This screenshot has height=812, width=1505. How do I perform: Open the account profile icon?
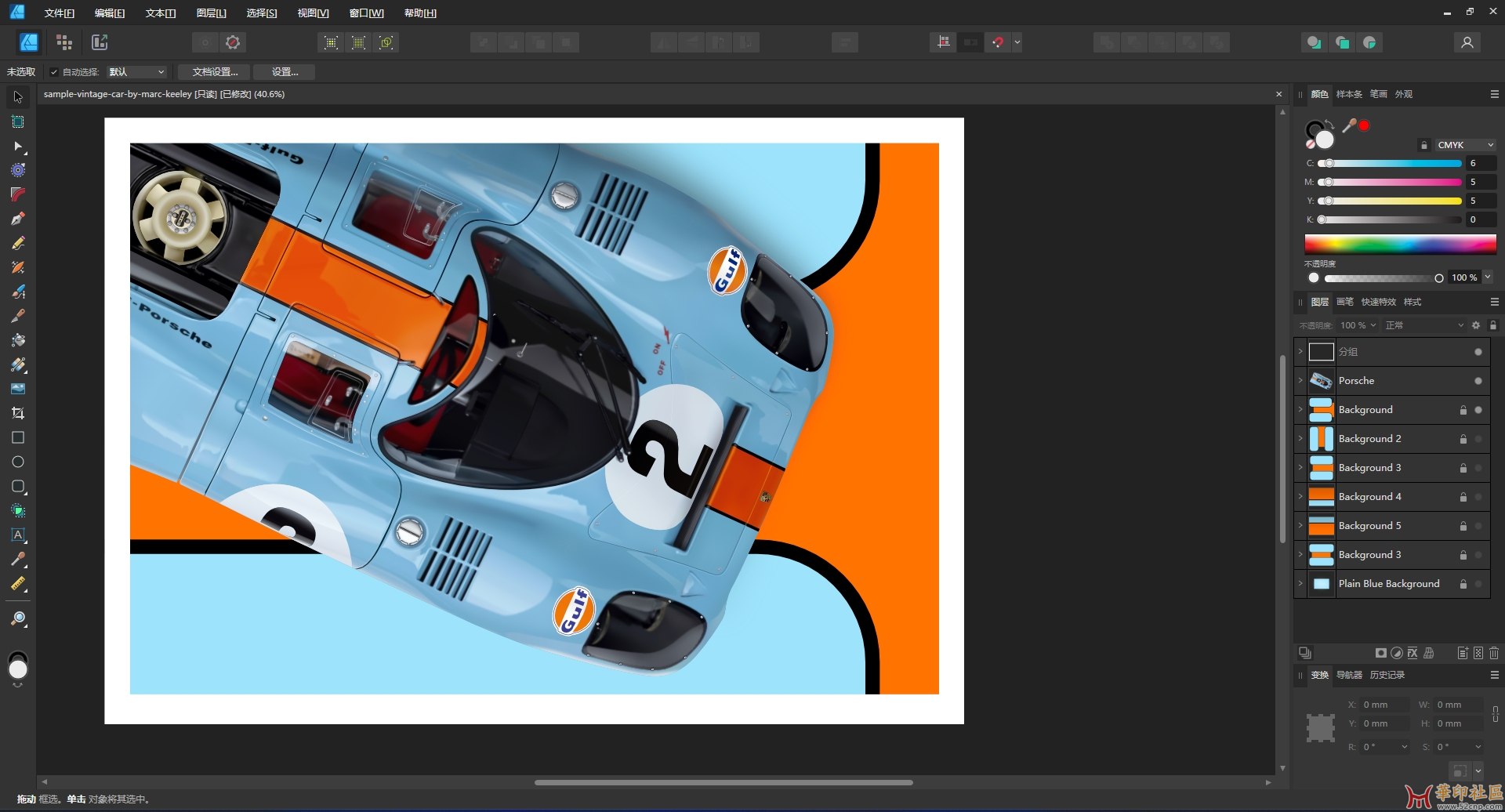1467,42
